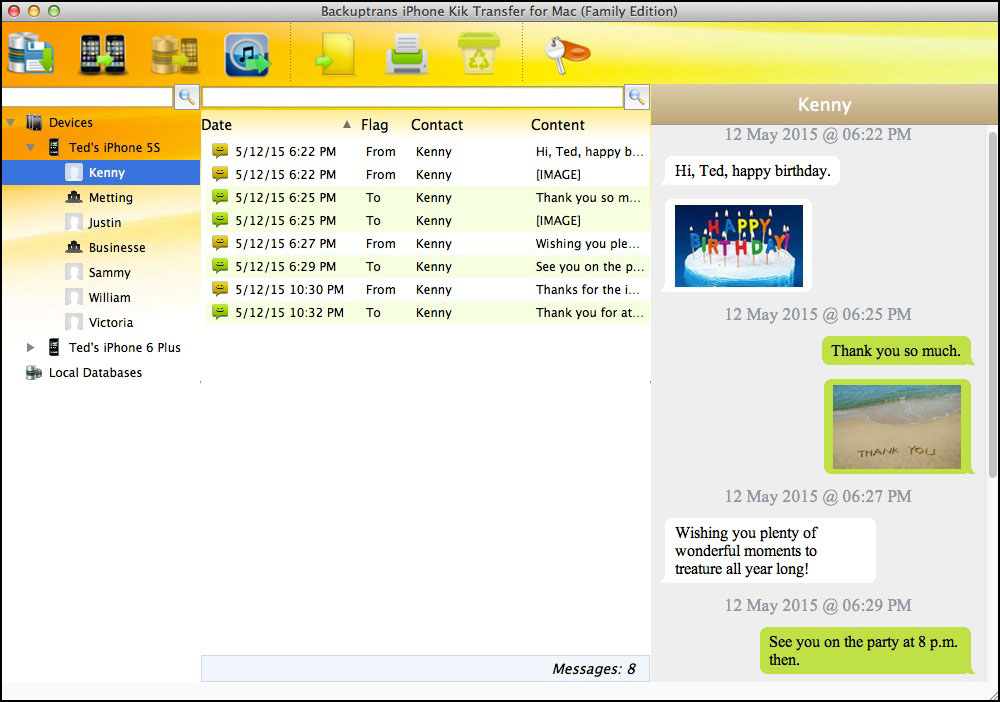Click the Kenny chat header
Screen dimensions: 1000x702
coord(824,104)
